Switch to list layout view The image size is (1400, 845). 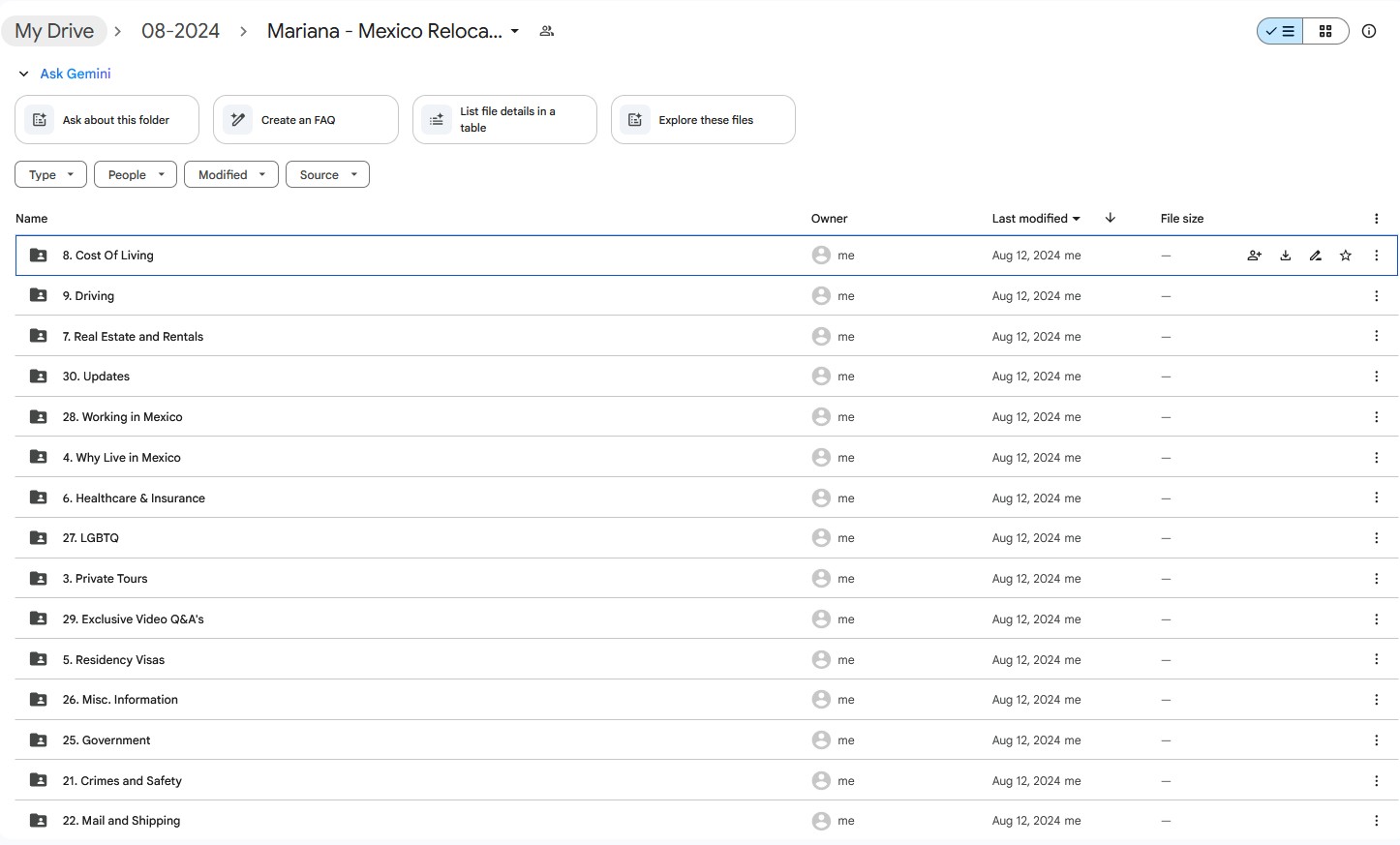(1280, 31)
